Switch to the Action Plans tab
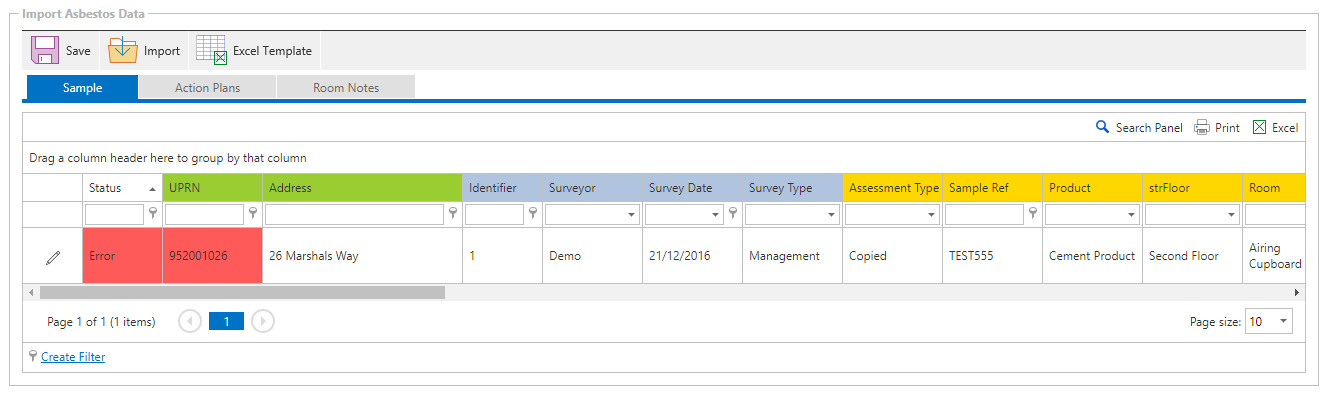 pyautogui.click(x=207, y=88)
